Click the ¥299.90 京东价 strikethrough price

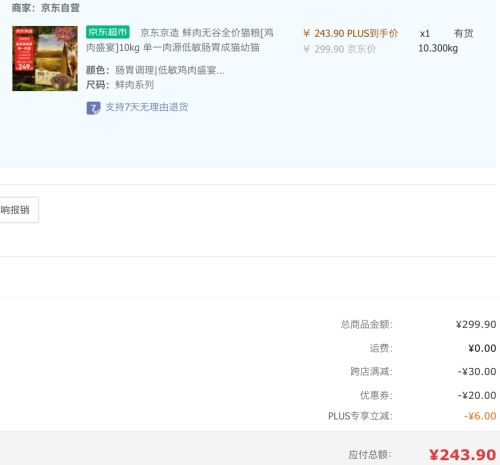point(340,49)
